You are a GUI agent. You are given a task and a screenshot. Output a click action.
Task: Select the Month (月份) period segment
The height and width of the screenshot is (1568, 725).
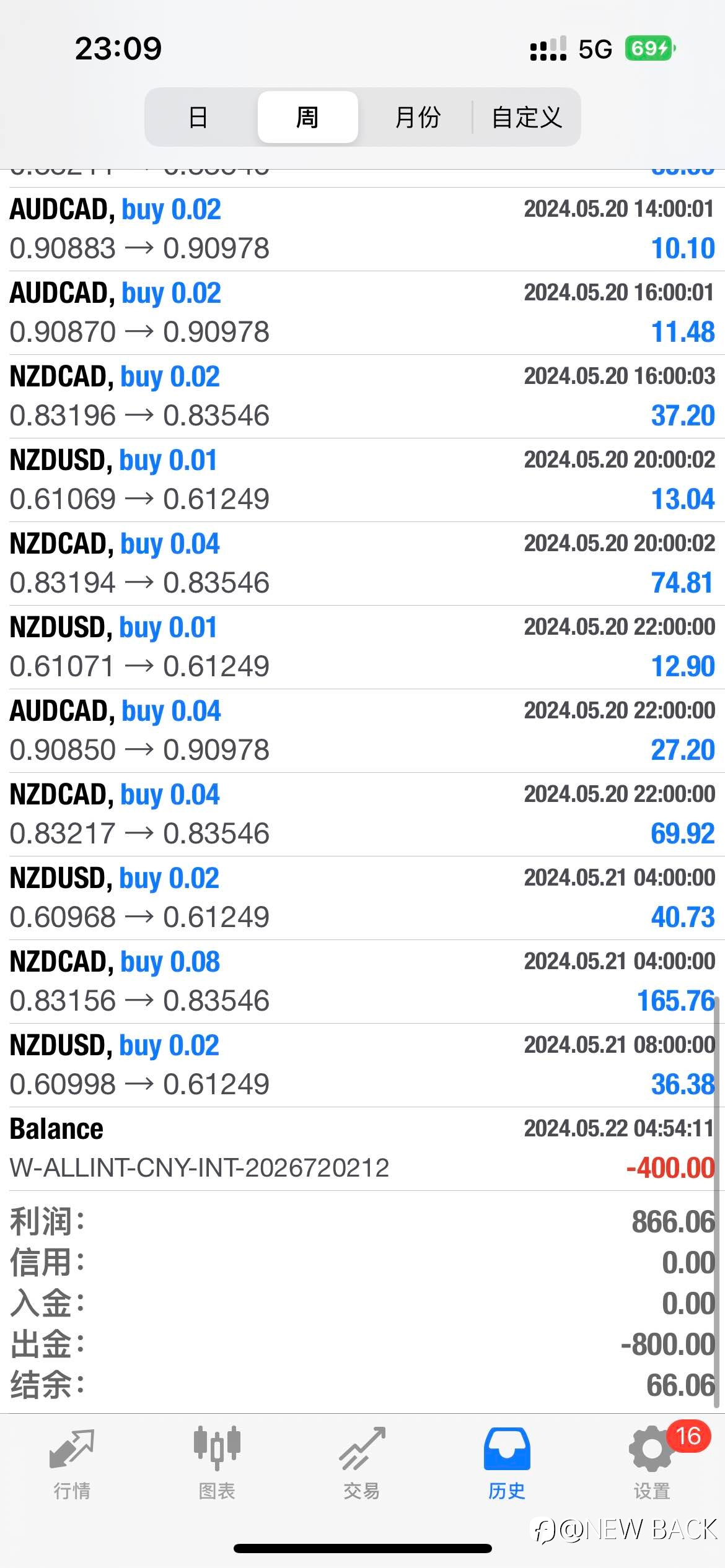click(x=417, y=117)
